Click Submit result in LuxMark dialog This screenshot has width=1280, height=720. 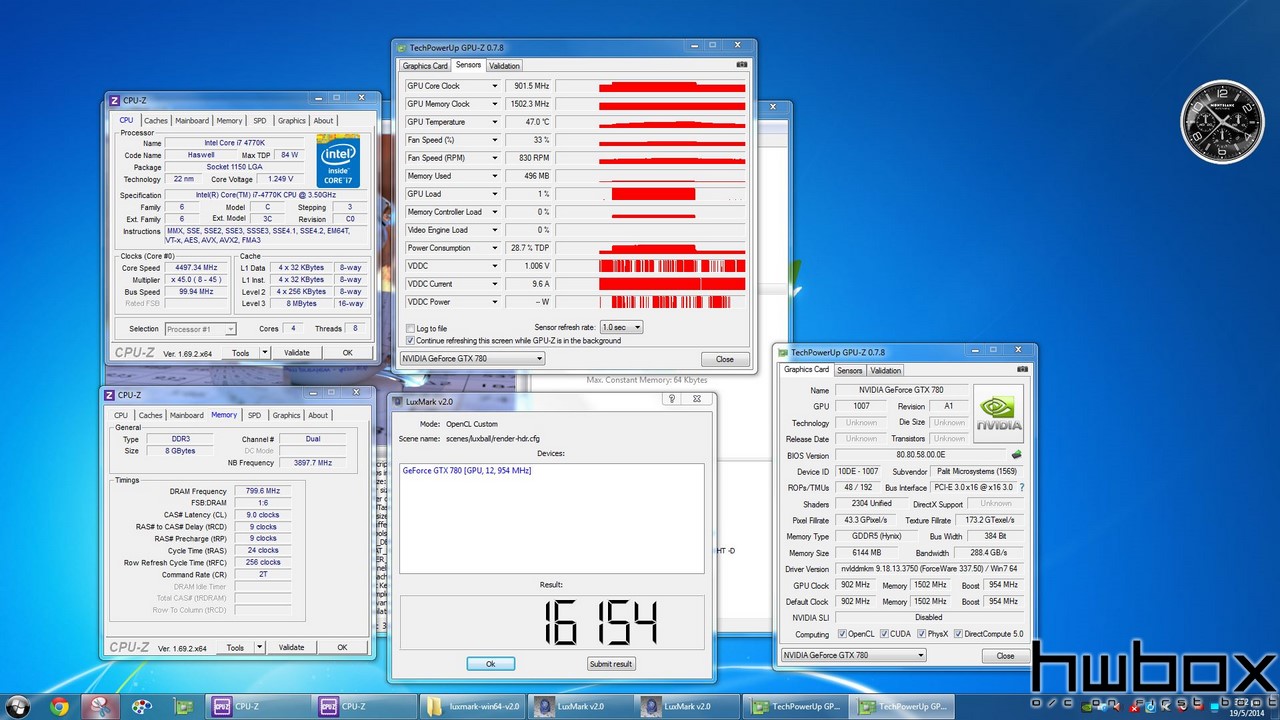(611, 664)
